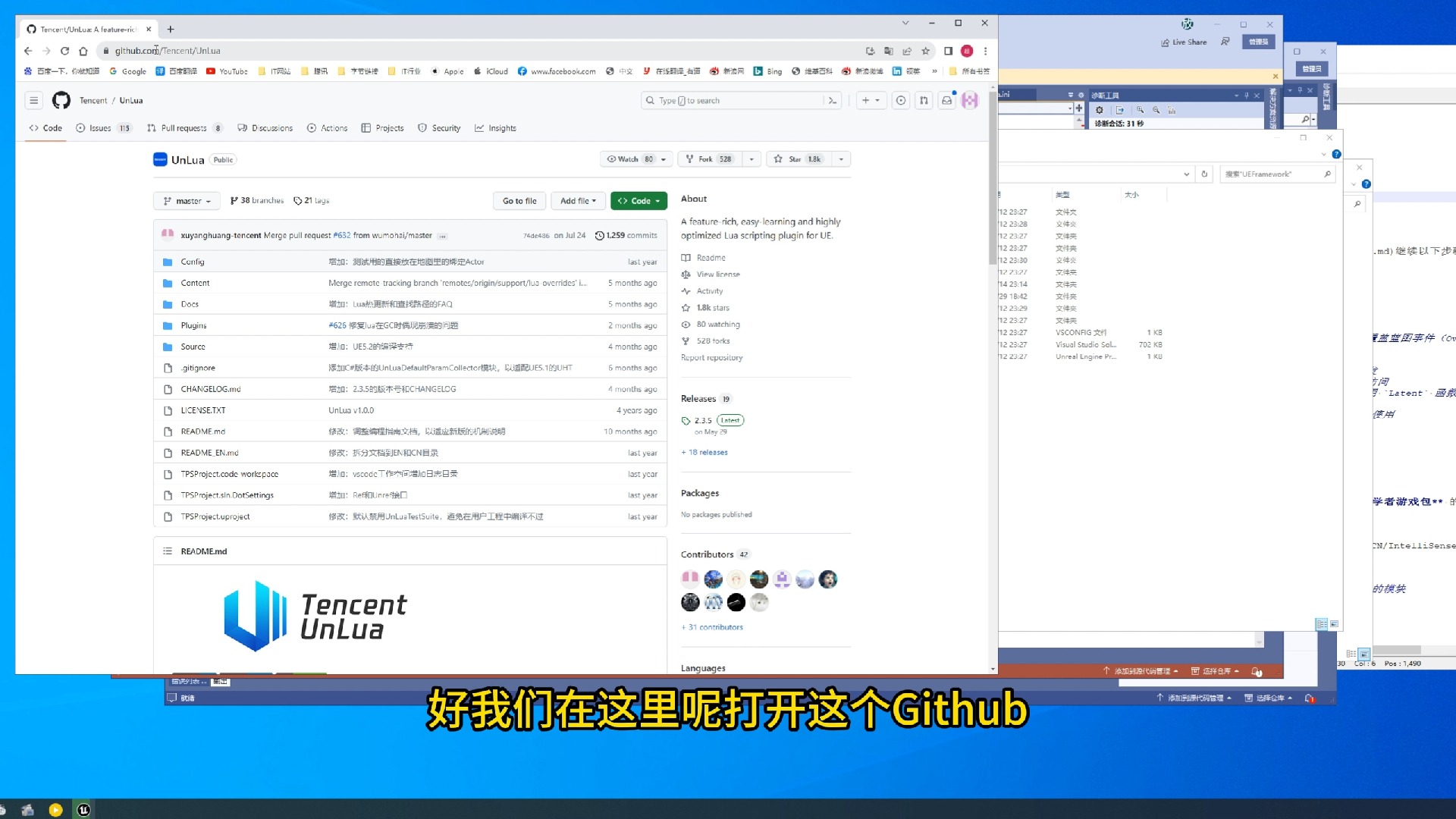Expand Star lists arrow
1456x819 pixels.
tap(841, 159)
